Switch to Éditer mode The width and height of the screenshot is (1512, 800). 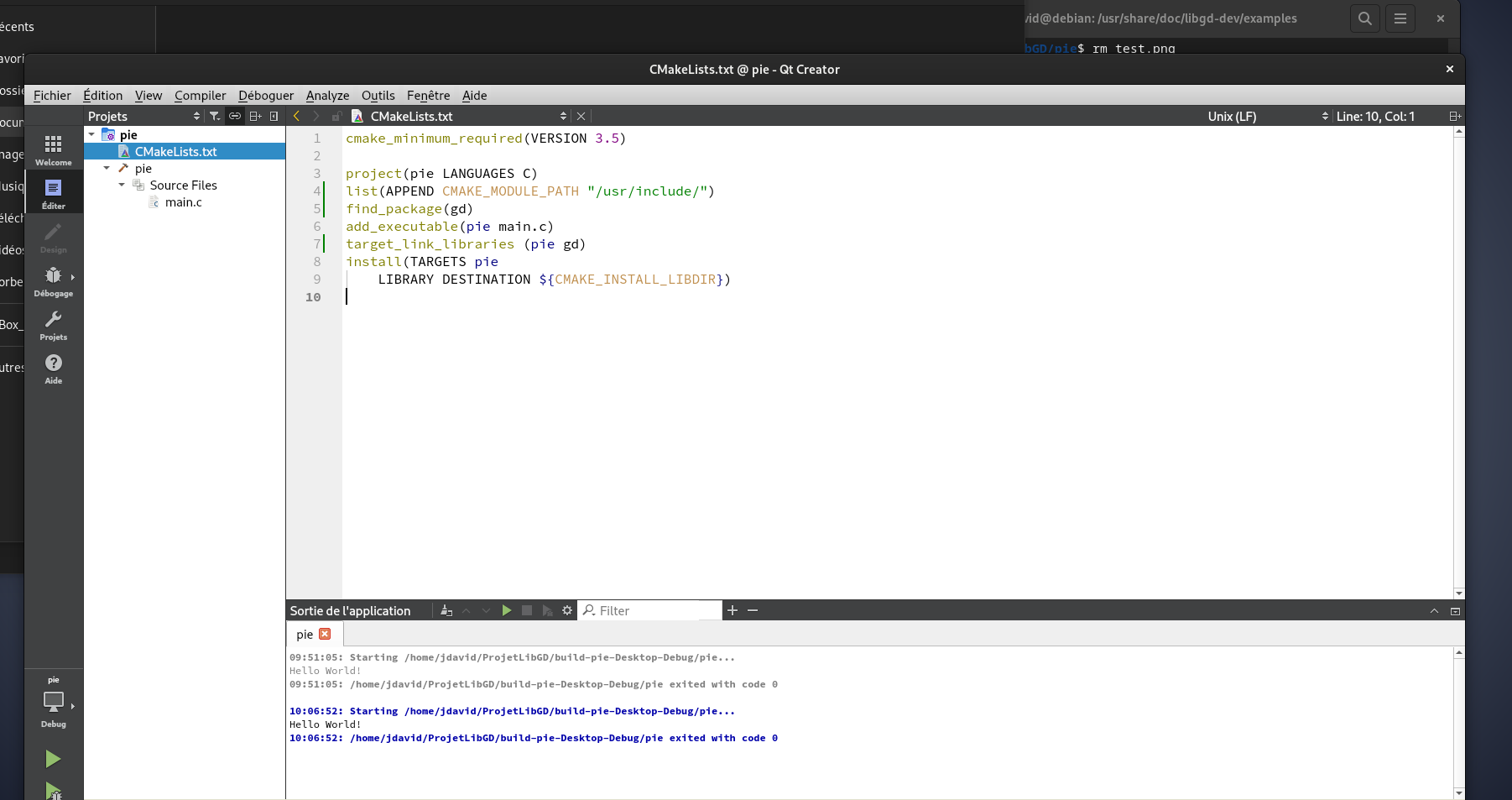click(54, 194)
